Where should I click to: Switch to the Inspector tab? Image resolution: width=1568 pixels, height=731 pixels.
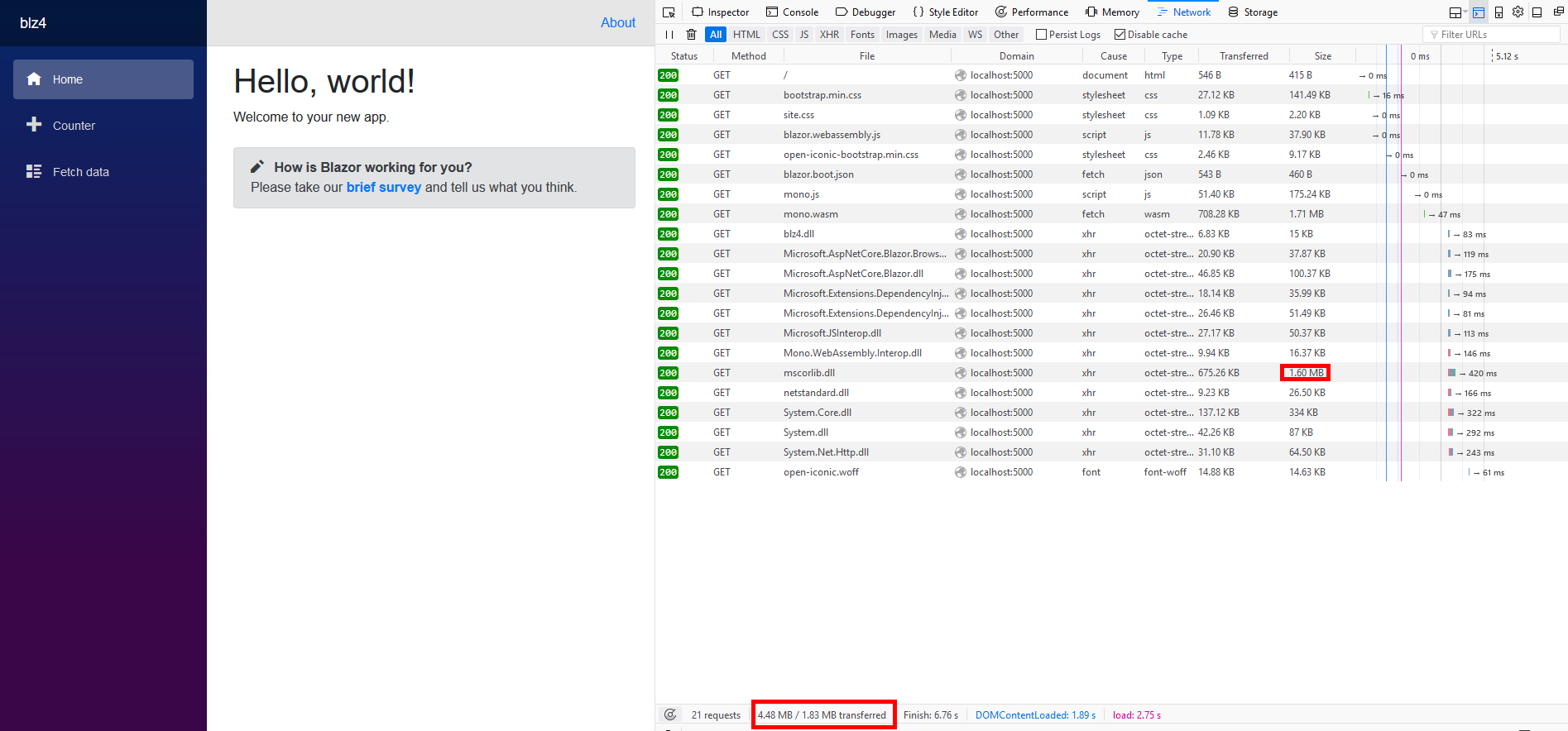(720, 12)
